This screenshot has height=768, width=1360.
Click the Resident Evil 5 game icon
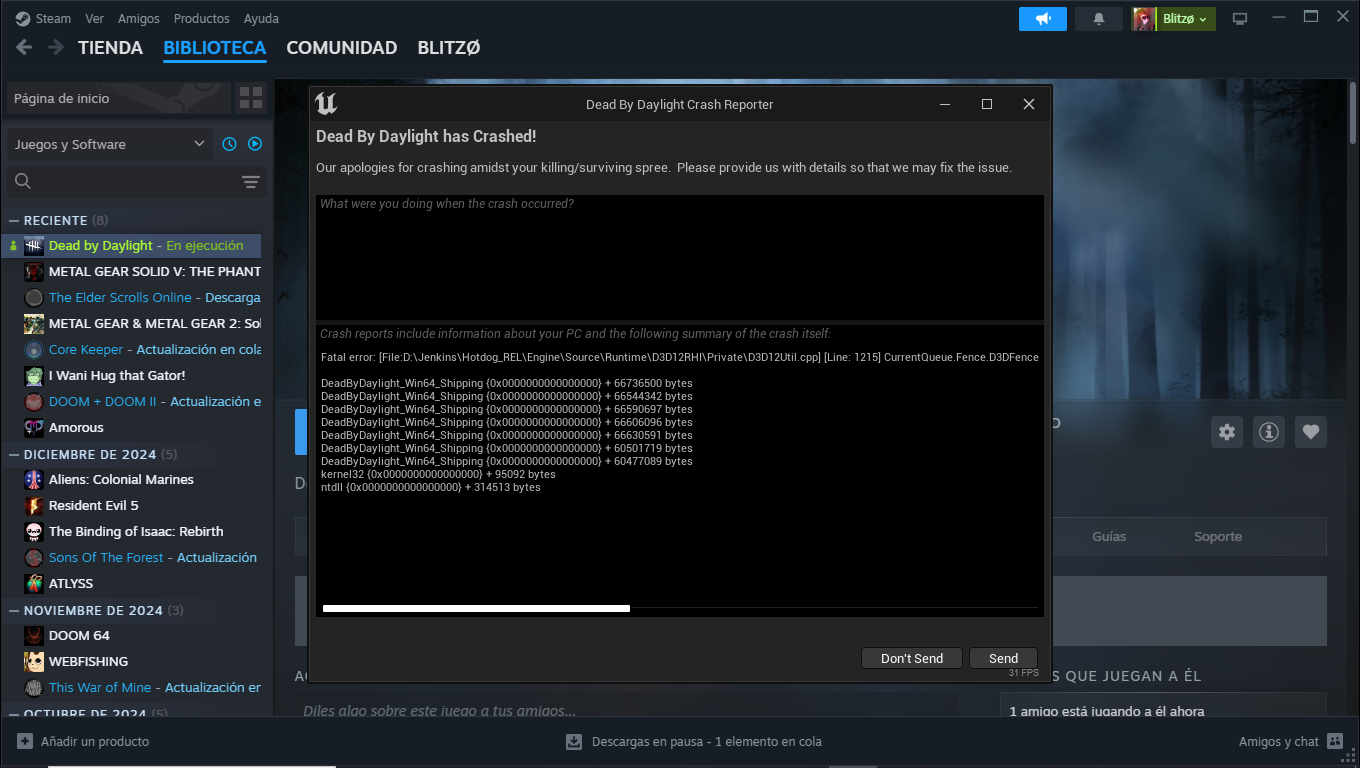click(34, 505)
